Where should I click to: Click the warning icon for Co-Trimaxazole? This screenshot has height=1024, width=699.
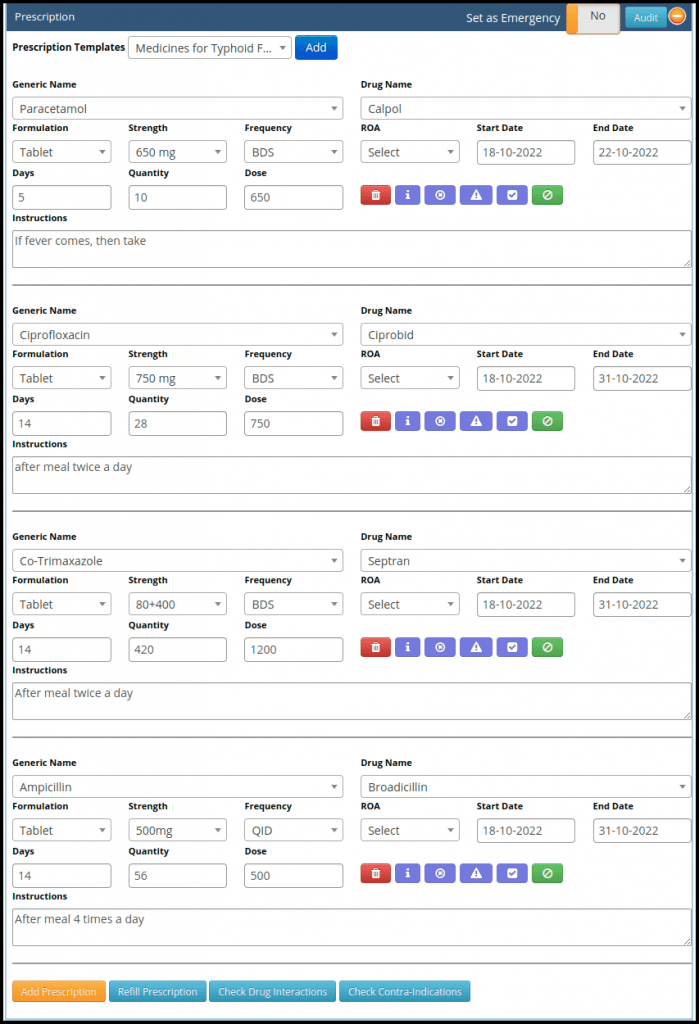pos(475,647)
